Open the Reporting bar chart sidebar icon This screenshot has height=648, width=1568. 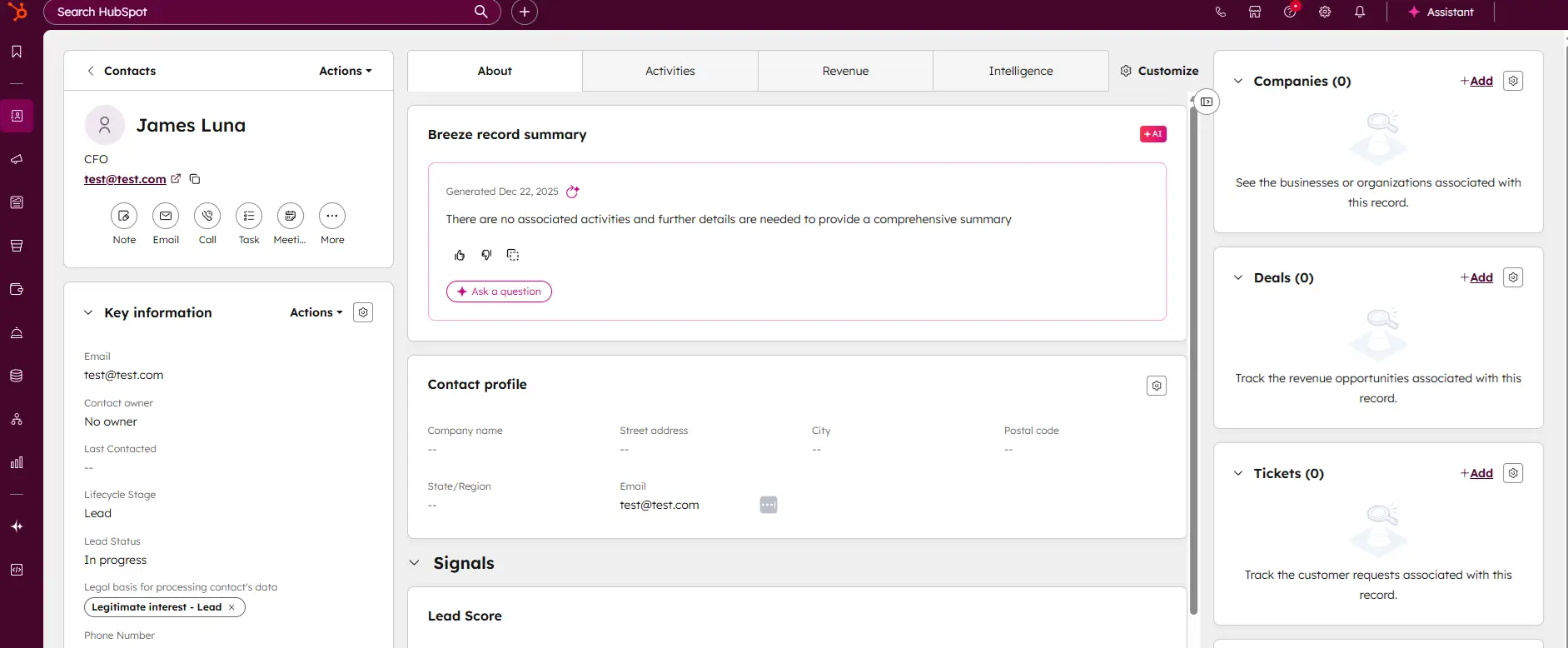click(17, 462)
